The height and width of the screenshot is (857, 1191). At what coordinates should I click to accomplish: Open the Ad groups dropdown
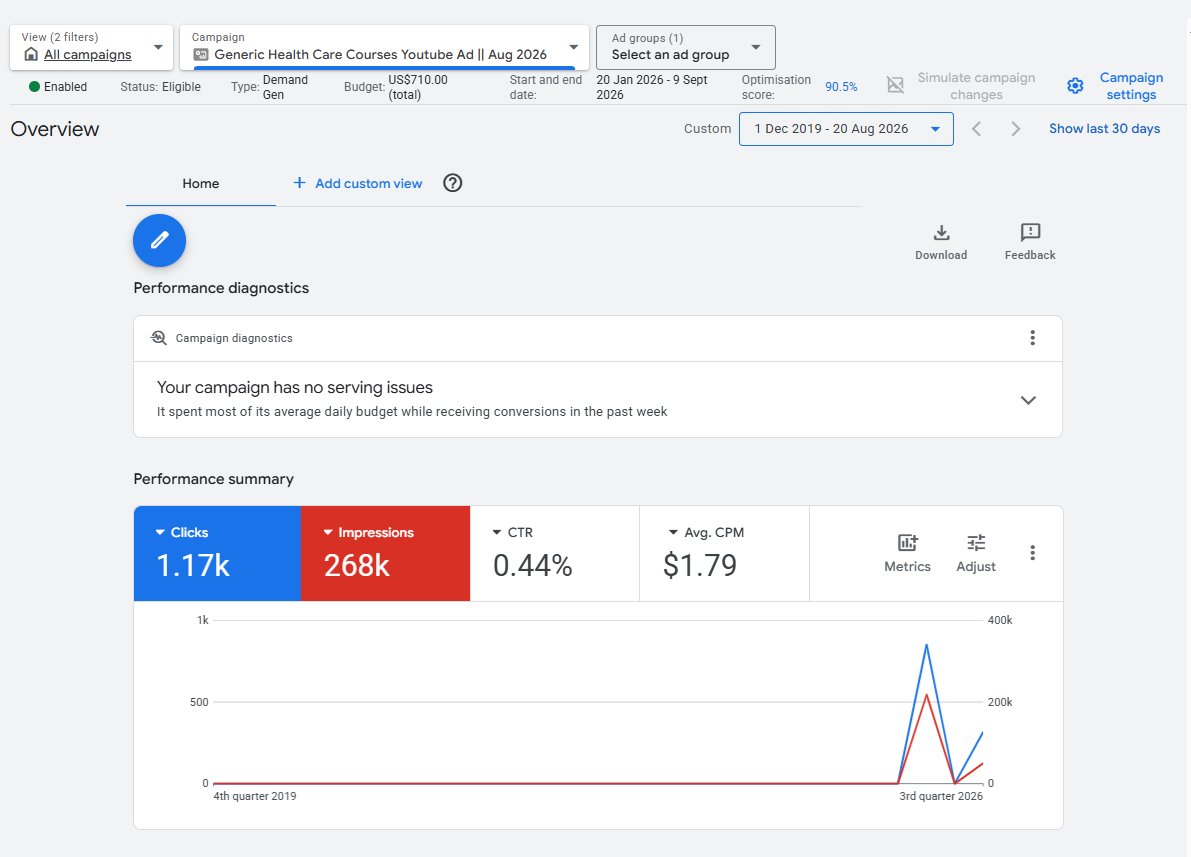point(686,47)
